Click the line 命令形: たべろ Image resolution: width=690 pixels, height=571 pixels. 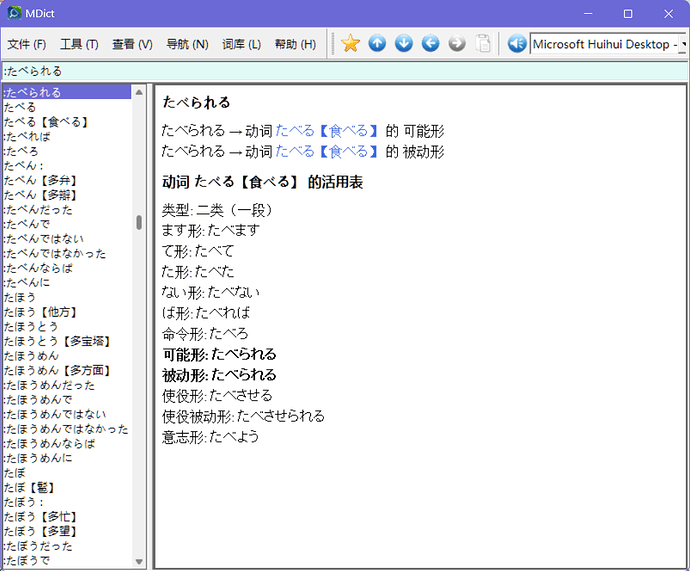tap(205, 333)
